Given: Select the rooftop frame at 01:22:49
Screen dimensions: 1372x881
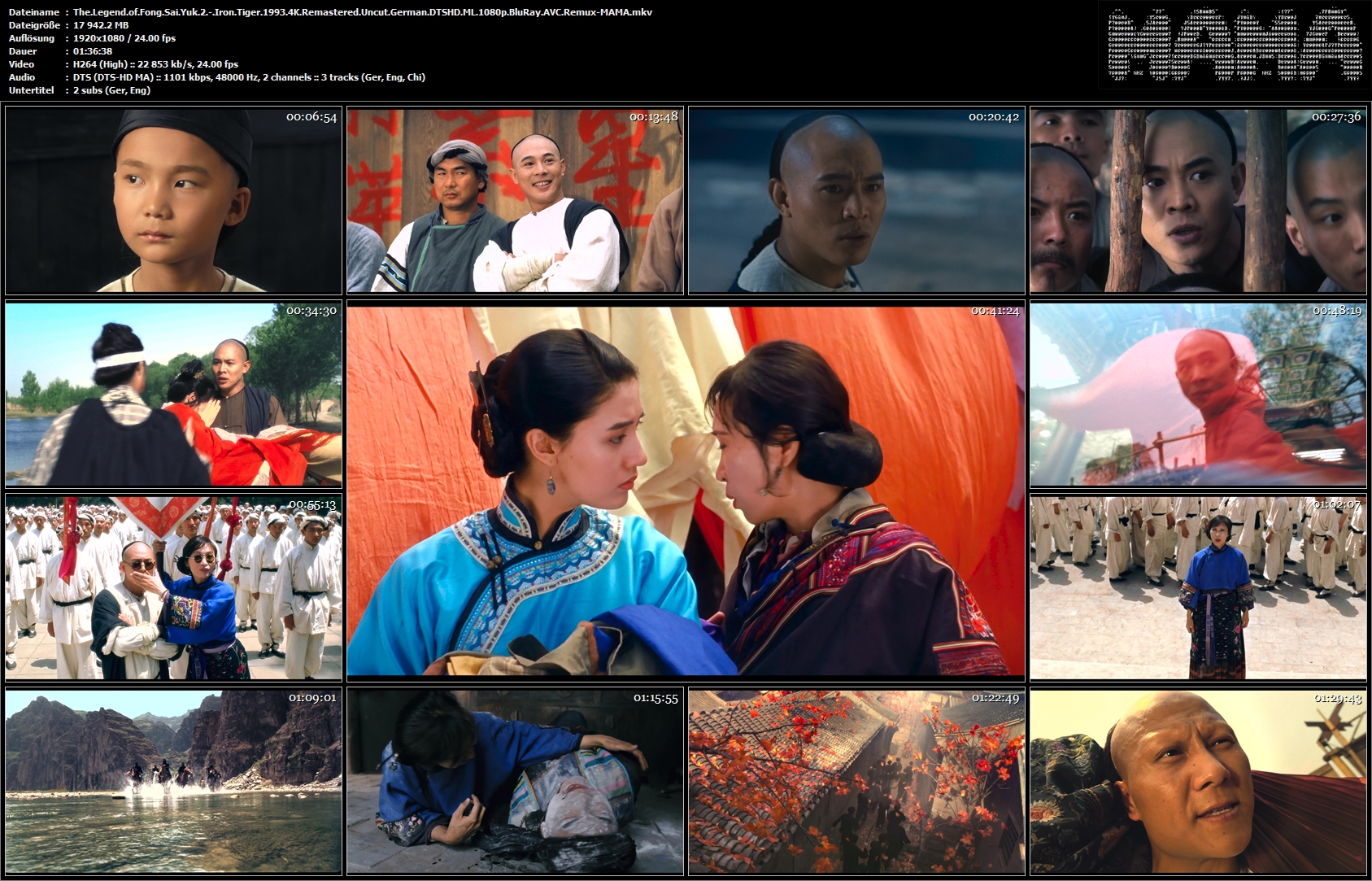Looking at the screenshot, I should coord(856,782).
